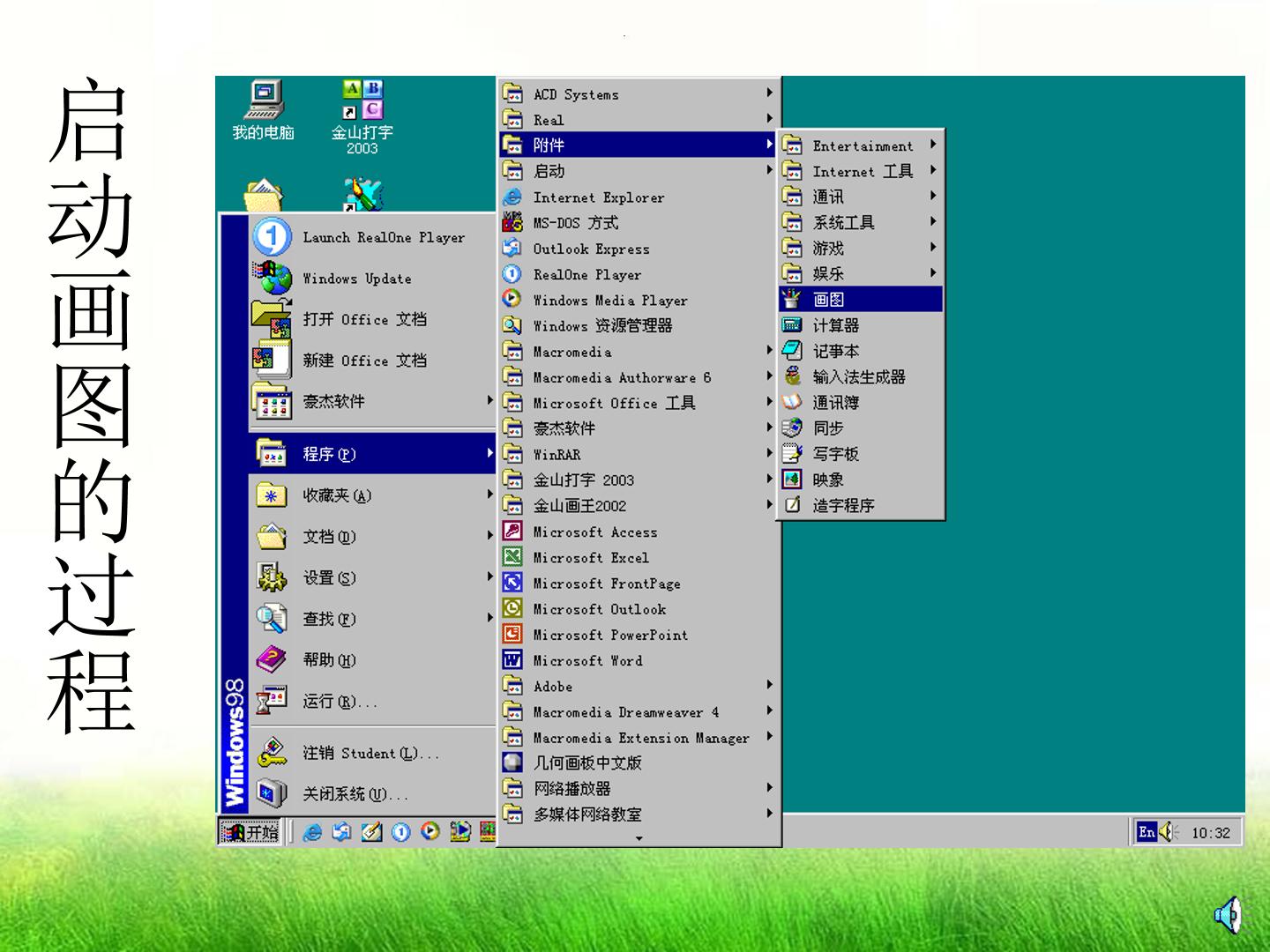Click the volume icon in the system tray
The width and height of the screenshot is (1270, 952).
[x=1169, y=831]
